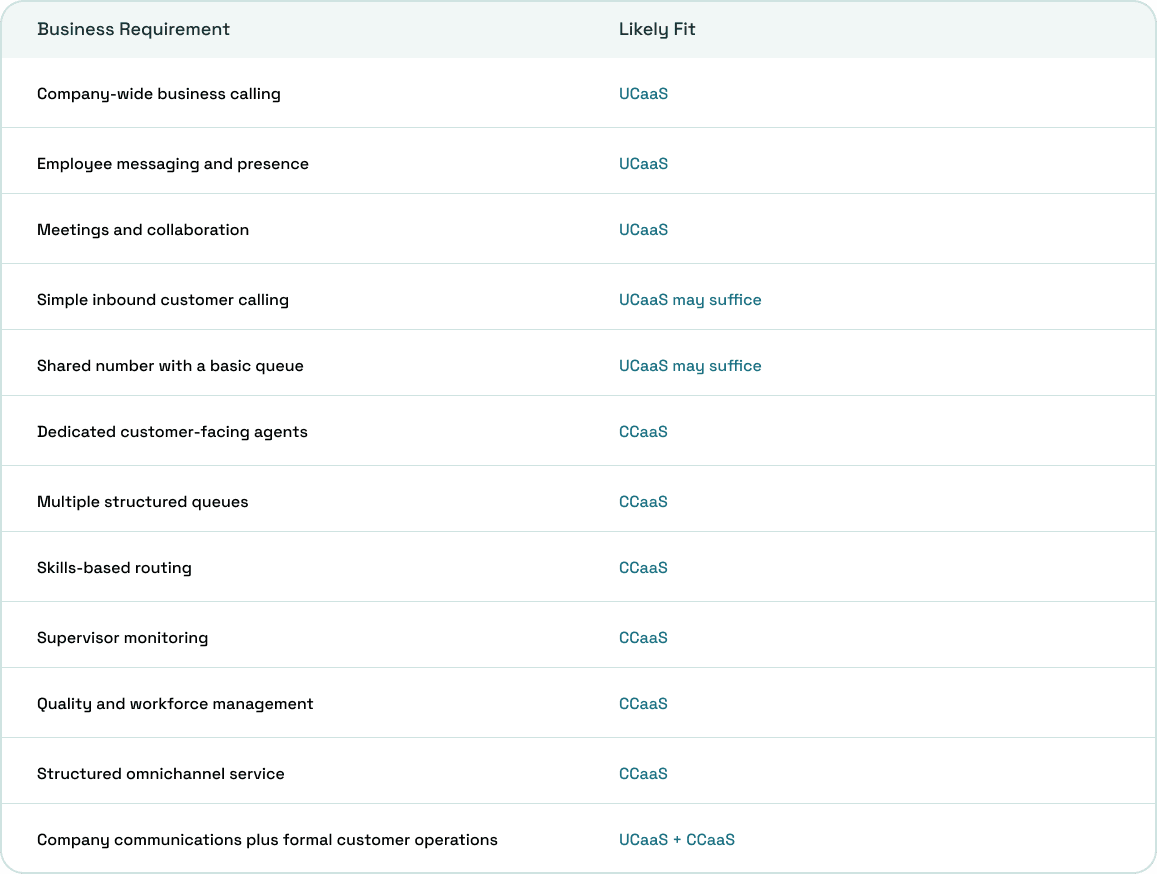Click the "Business Requirement" column header

tap(134, 30)
